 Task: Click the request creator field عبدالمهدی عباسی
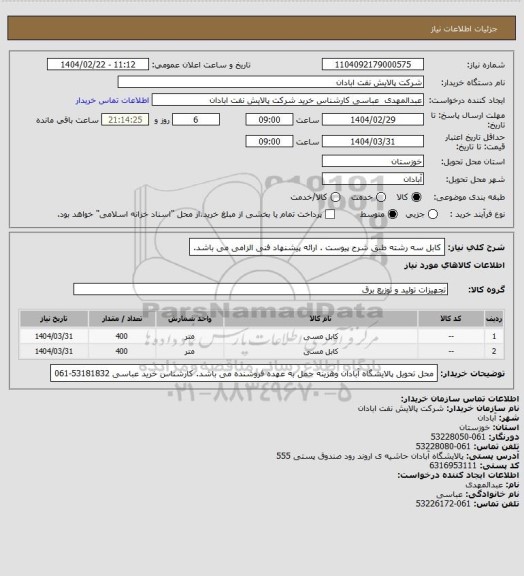pyautogui.click(x=288, y=100)
